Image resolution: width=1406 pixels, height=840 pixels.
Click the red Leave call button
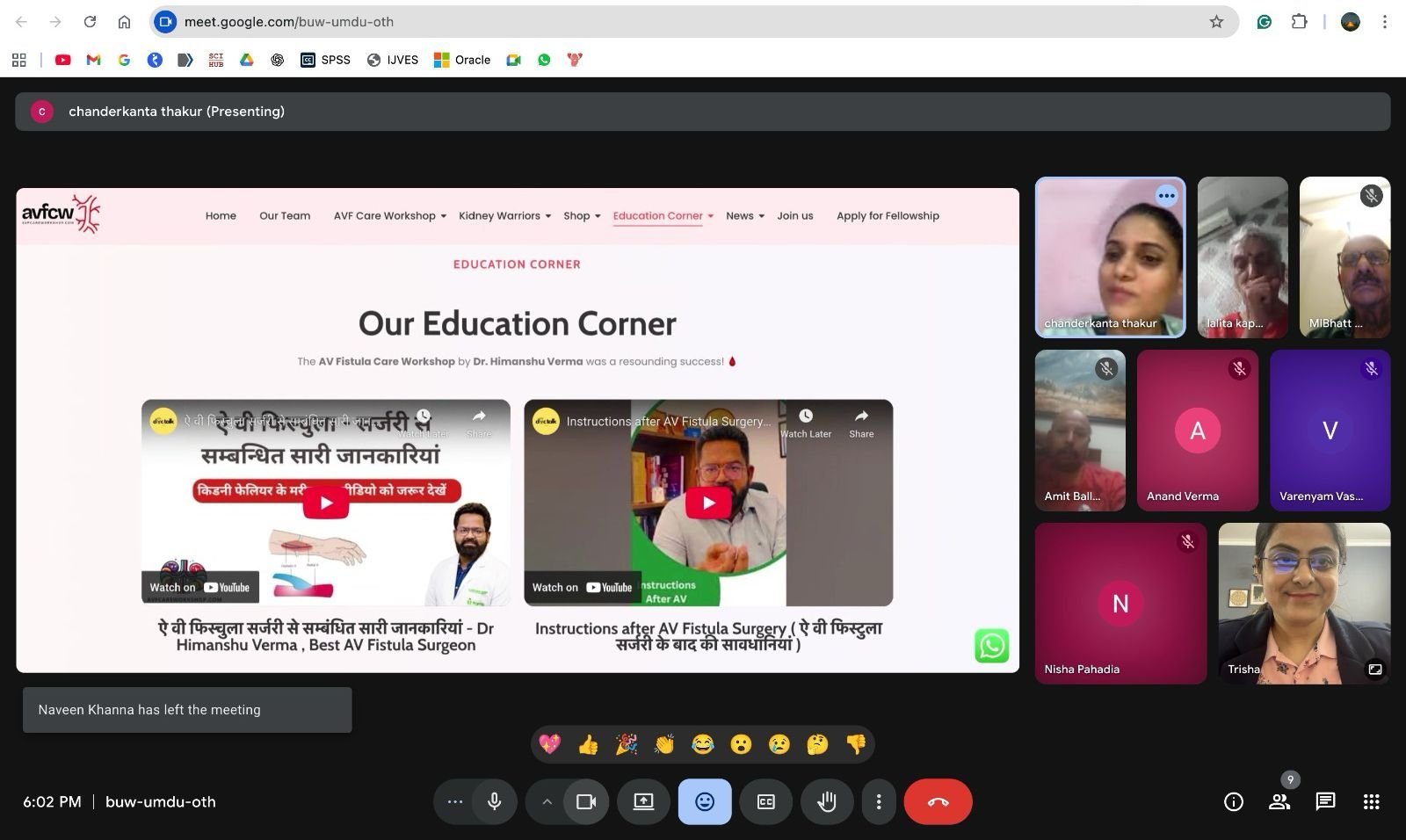tap(938, 801)
